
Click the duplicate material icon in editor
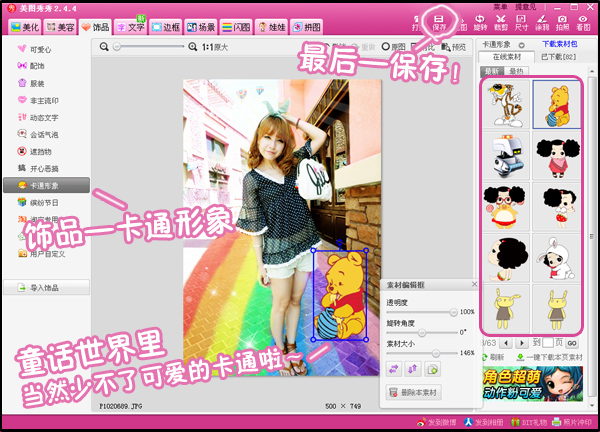coord(432,368)
